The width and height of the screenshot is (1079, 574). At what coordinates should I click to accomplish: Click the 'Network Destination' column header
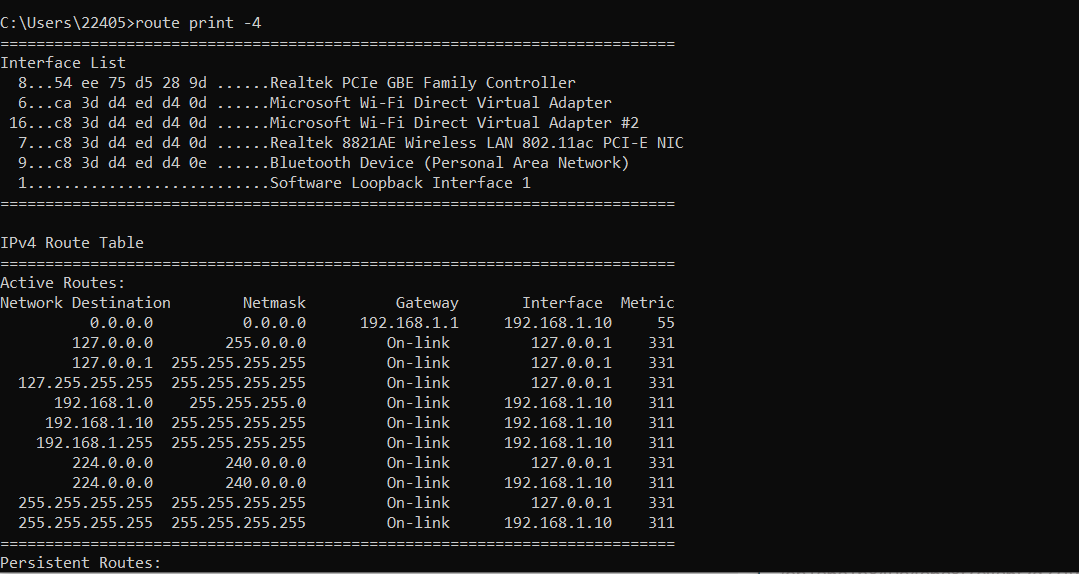(85, 303)
